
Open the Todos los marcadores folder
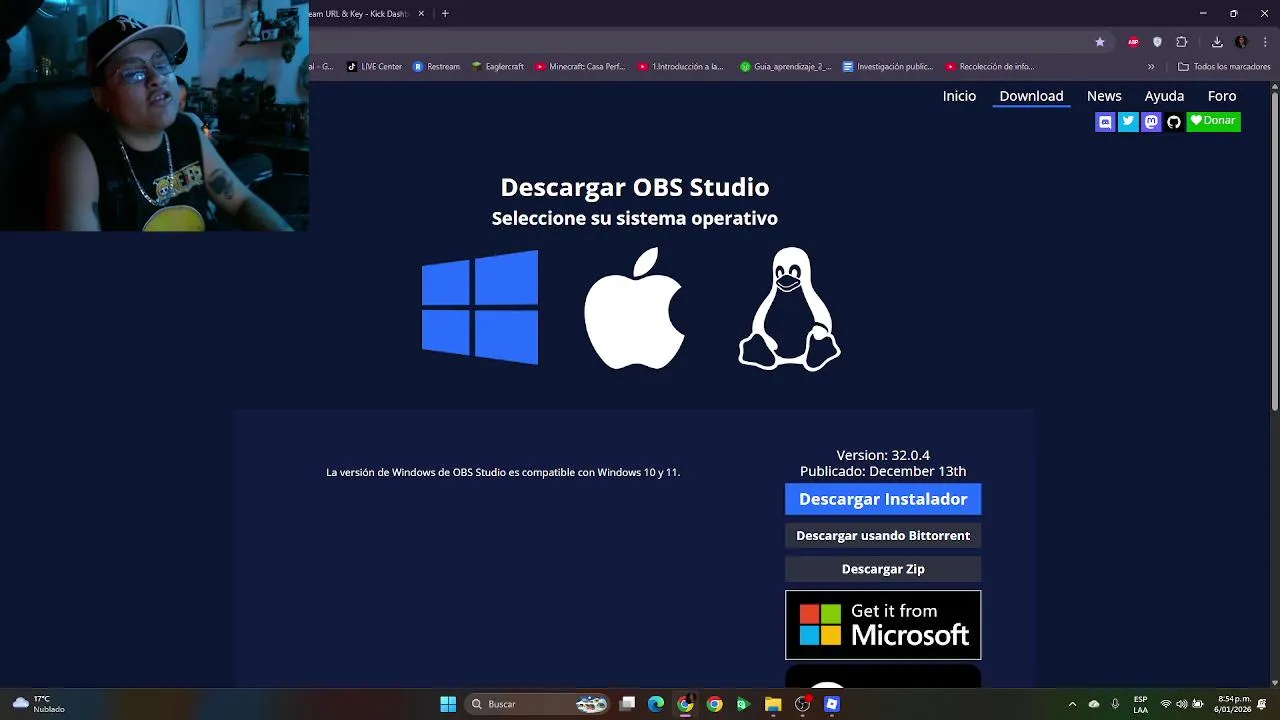point(1224,67)
